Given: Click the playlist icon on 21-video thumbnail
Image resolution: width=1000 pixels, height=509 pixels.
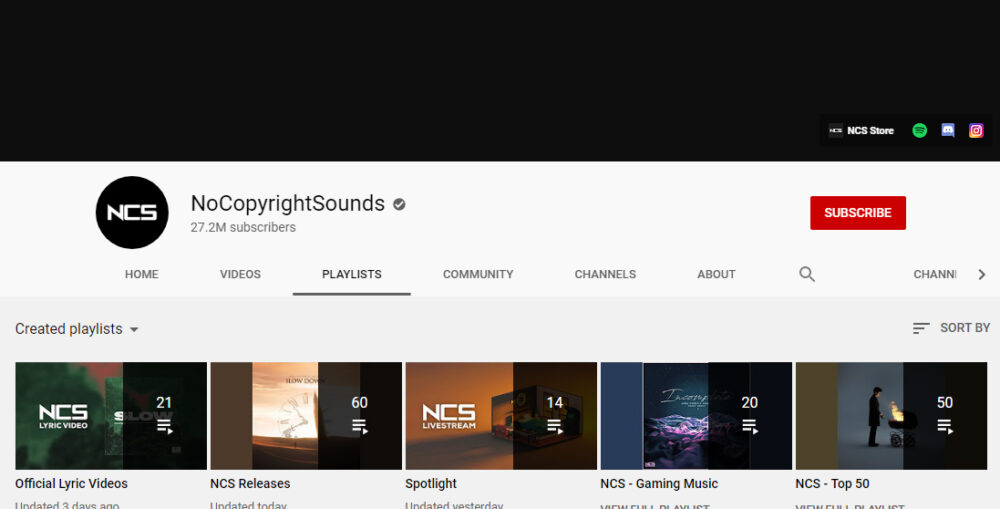Looking at the screenshot, I should [165, 426].
